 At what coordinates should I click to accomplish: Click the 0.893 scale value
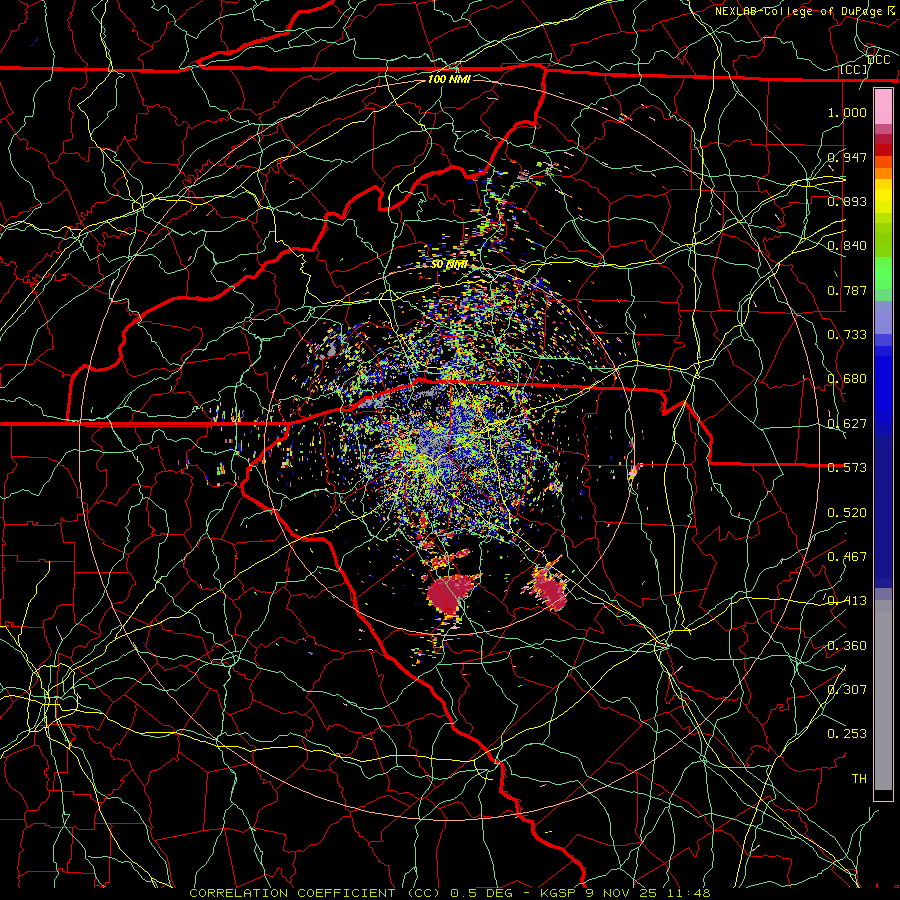point(847,201)
